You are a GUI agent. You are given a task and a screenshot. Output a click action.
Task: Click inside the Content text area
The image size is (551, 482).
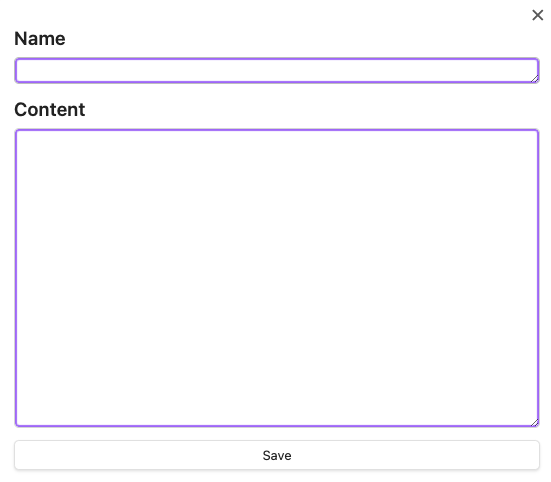pos(277,278)
